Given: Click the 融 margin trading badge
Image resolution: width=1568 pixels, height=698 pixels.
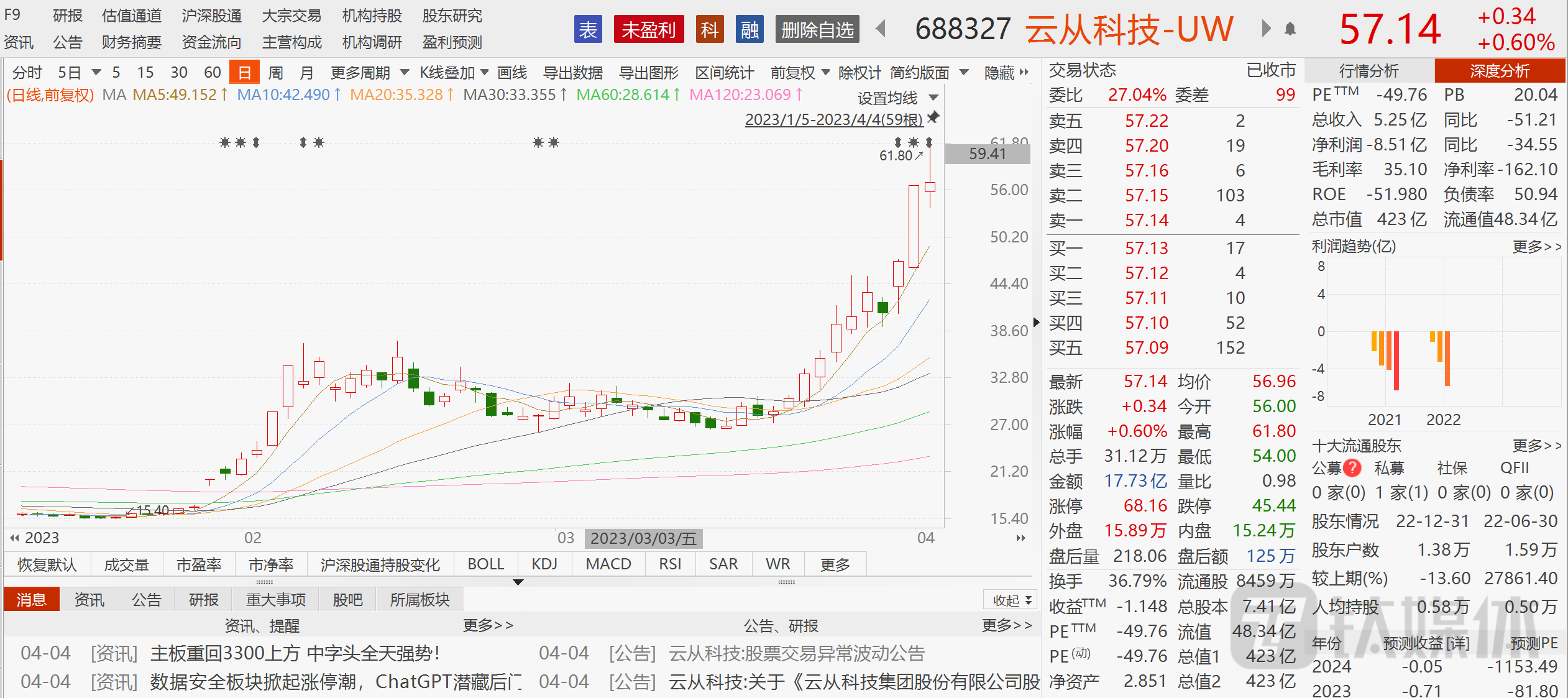Looking at the screenshot, I should coord(749,29).
